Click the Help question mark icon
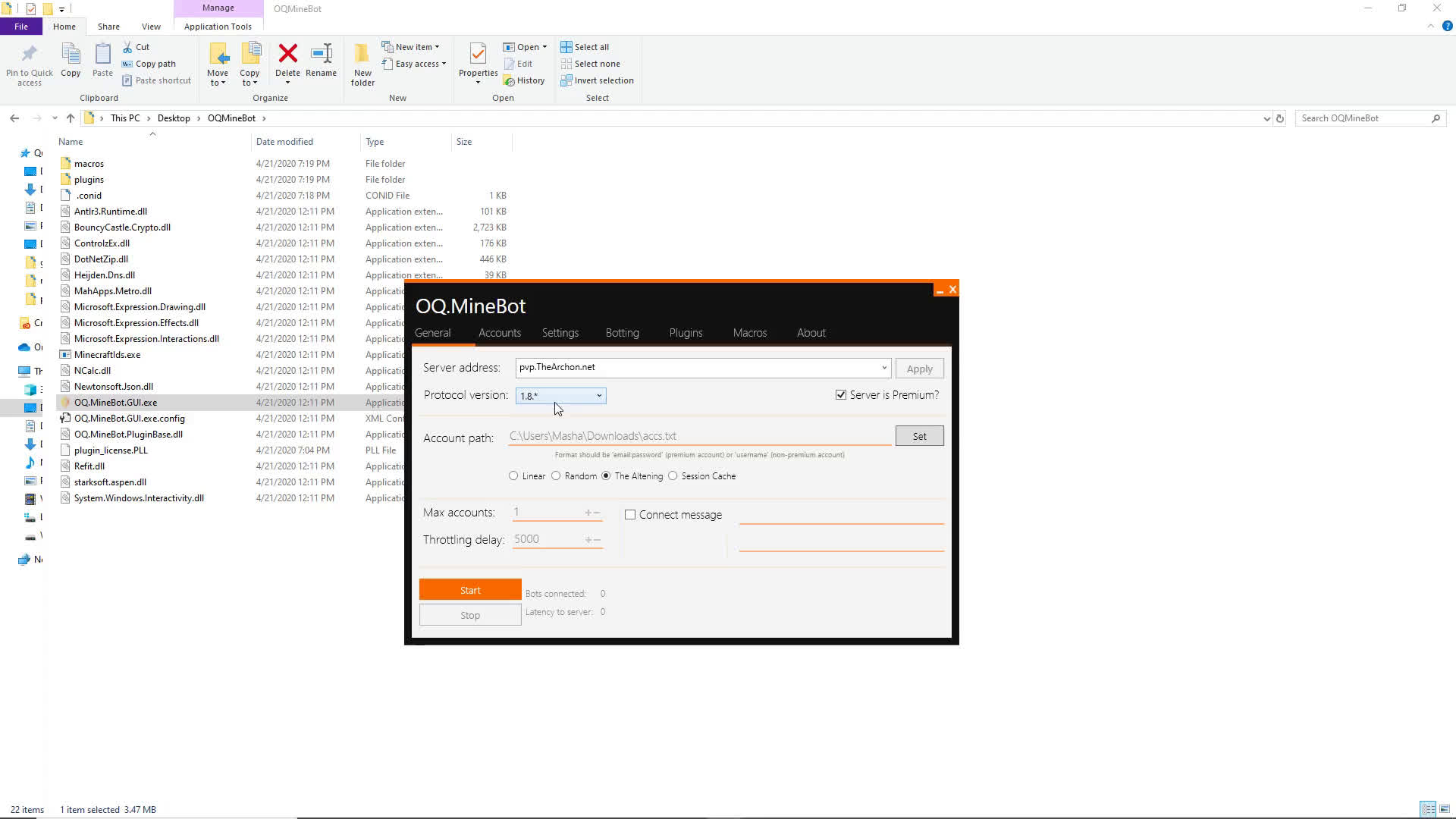1456x819 pixels. [x=1447, y=26]
